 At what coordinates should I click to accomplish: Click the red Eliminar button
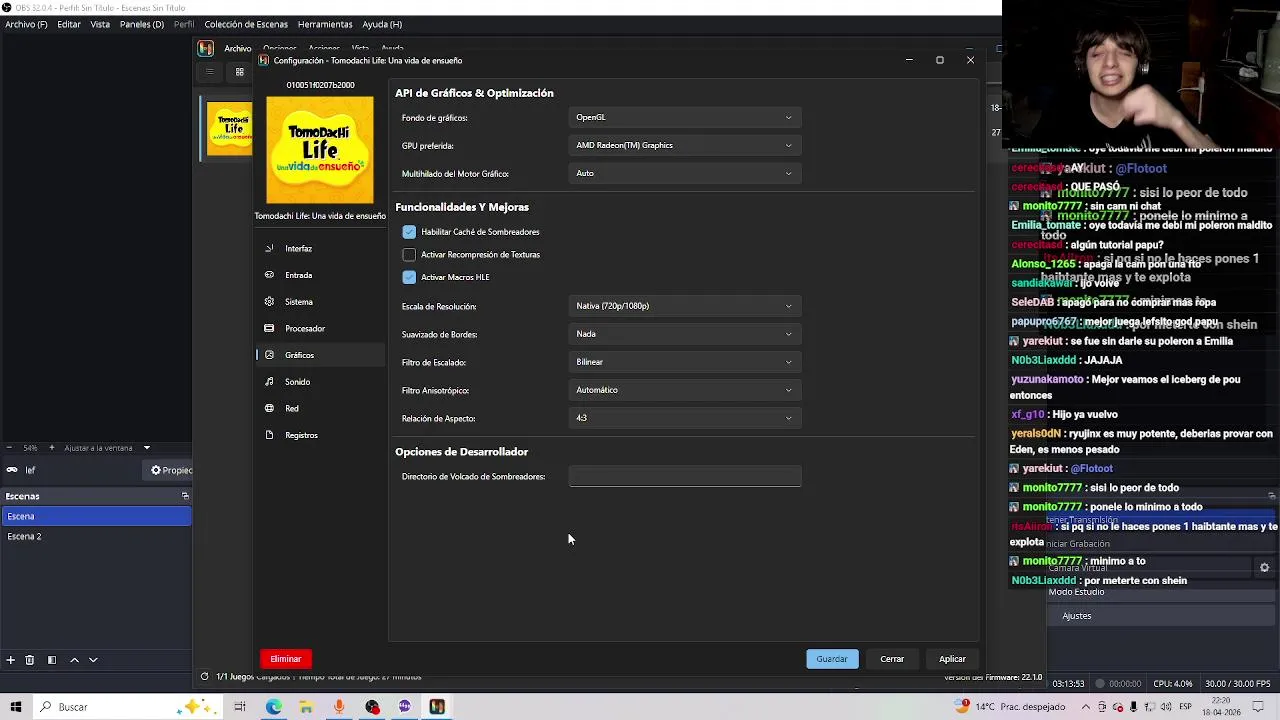click(x=285, y=659)
